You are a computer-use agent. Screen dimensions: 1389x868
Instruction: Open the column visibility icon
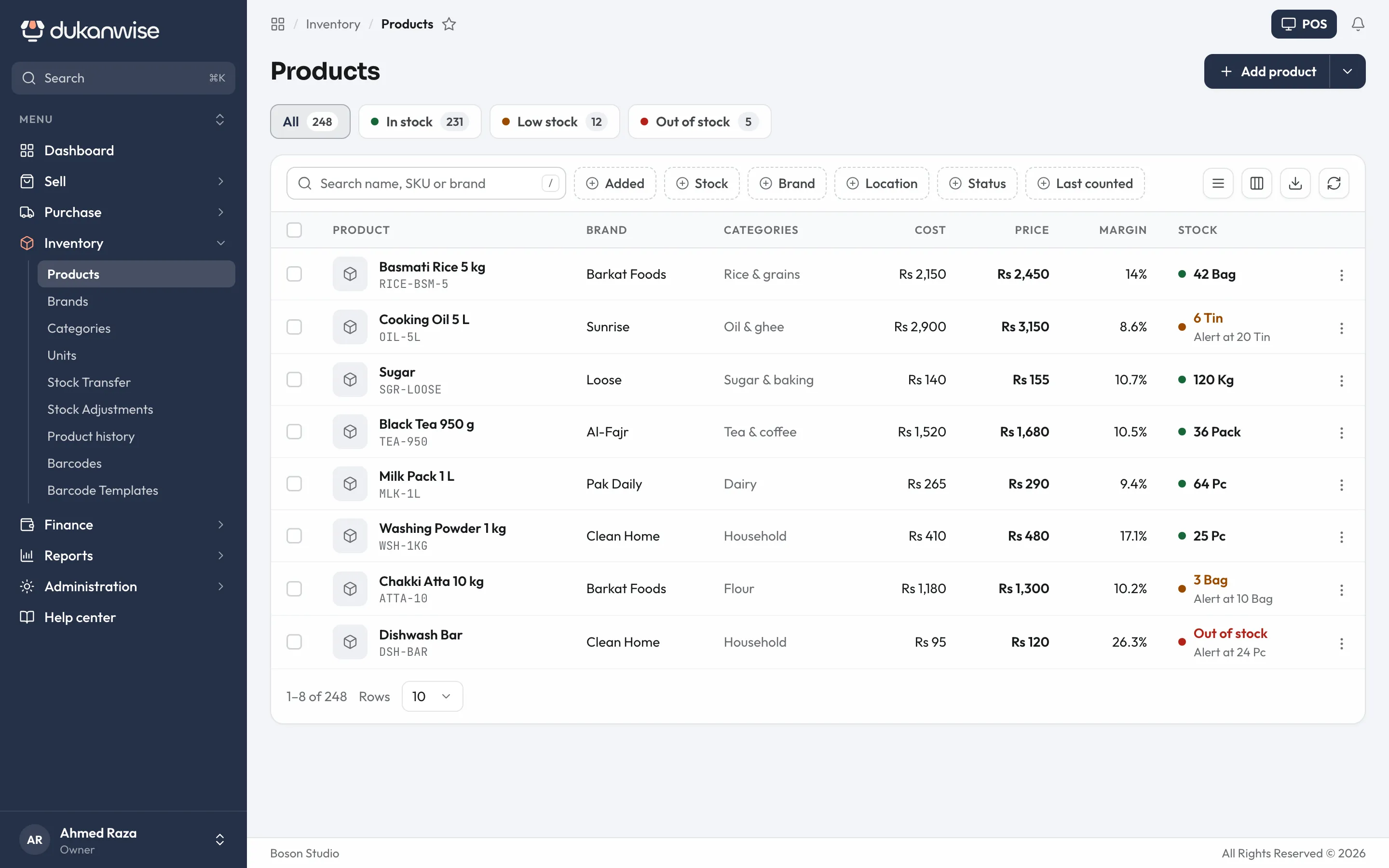[1256, 183]
